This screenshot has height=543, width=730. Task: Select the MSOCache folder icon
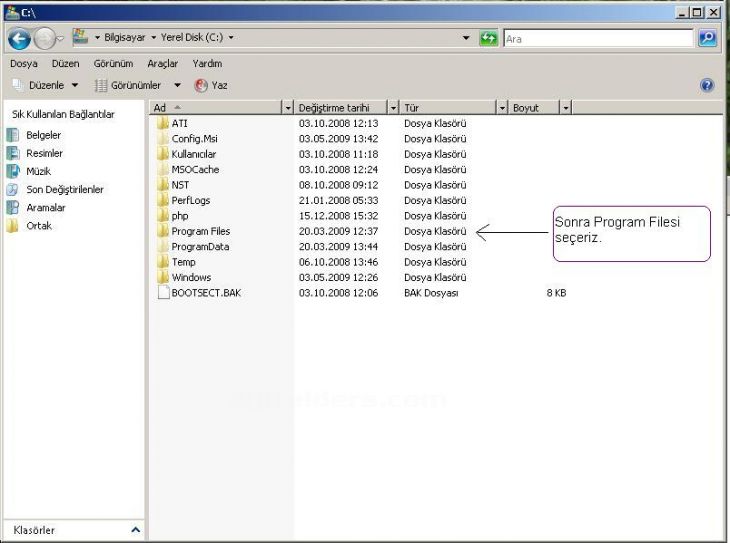[x=162, y=169]
